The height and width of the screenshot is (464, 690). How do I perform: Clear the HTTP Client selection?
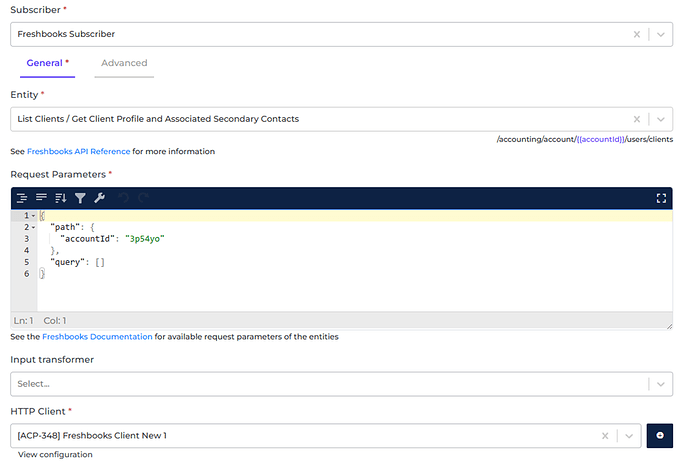(x=605, y=436)
